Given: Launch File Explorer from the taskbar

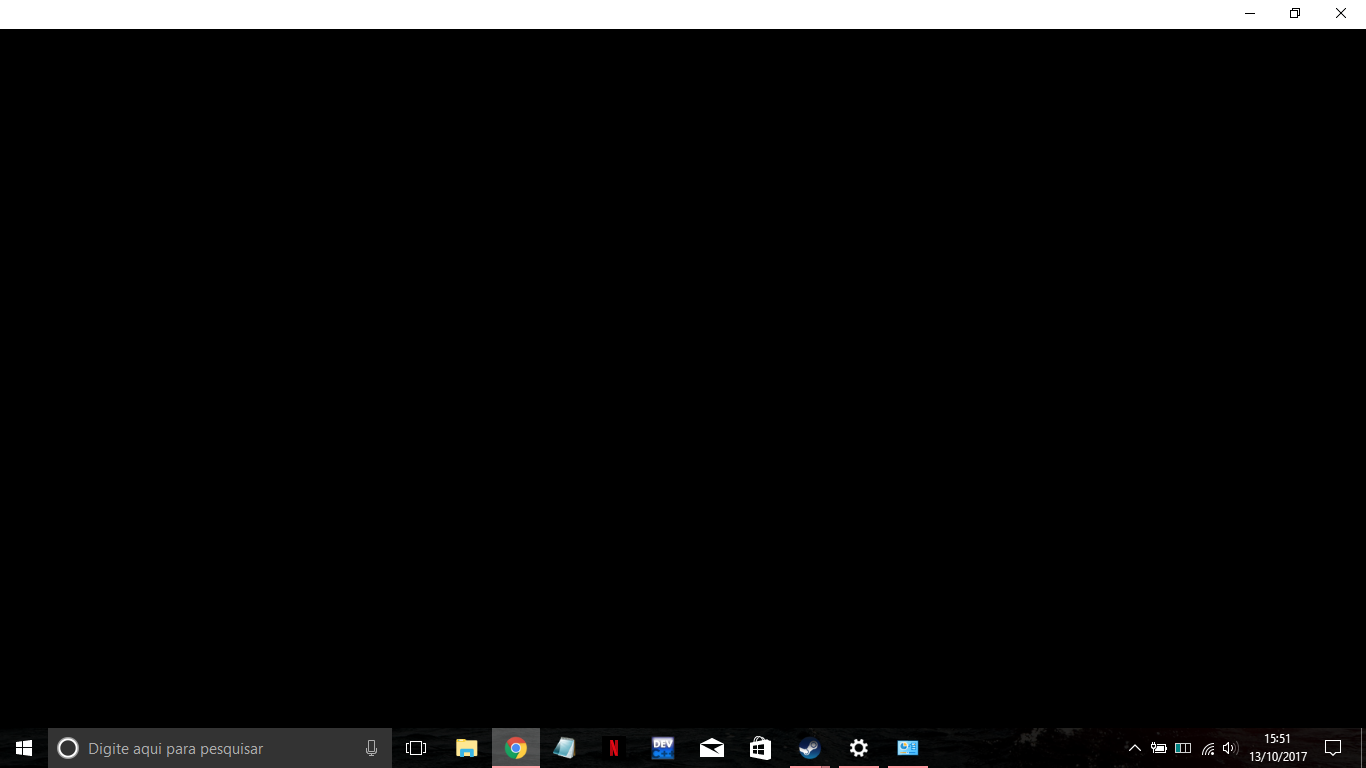Looking at the screenshot, I should (x=467, y=748).
